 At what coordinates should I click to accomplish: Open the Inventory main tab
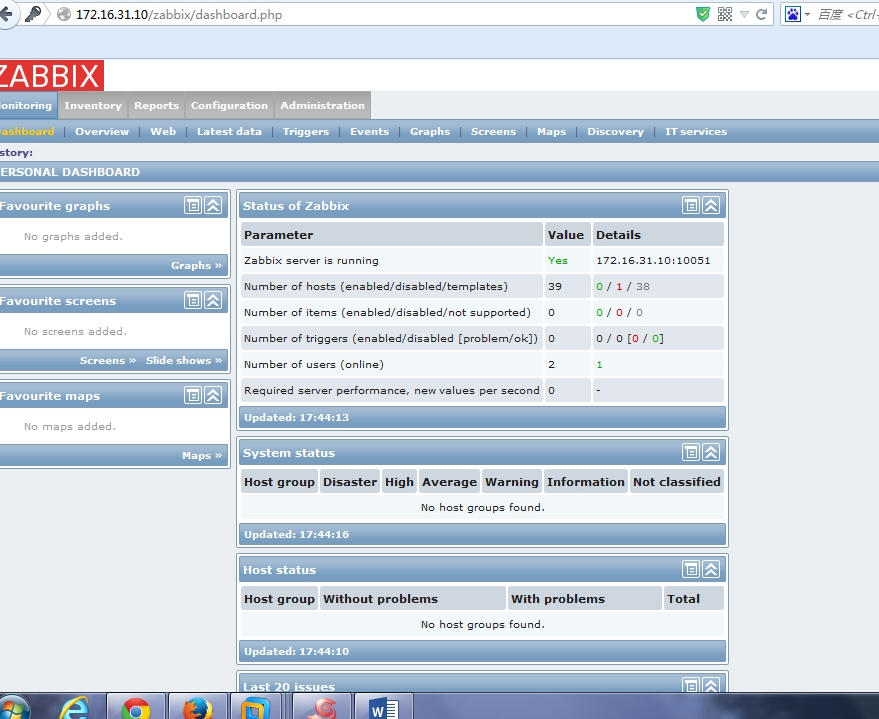click(x=92, y=105)
